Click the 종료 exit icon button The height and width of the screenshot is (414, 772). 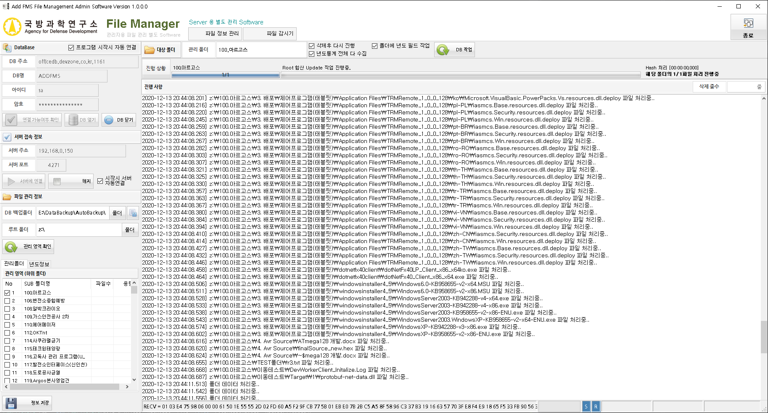(749, 28)
